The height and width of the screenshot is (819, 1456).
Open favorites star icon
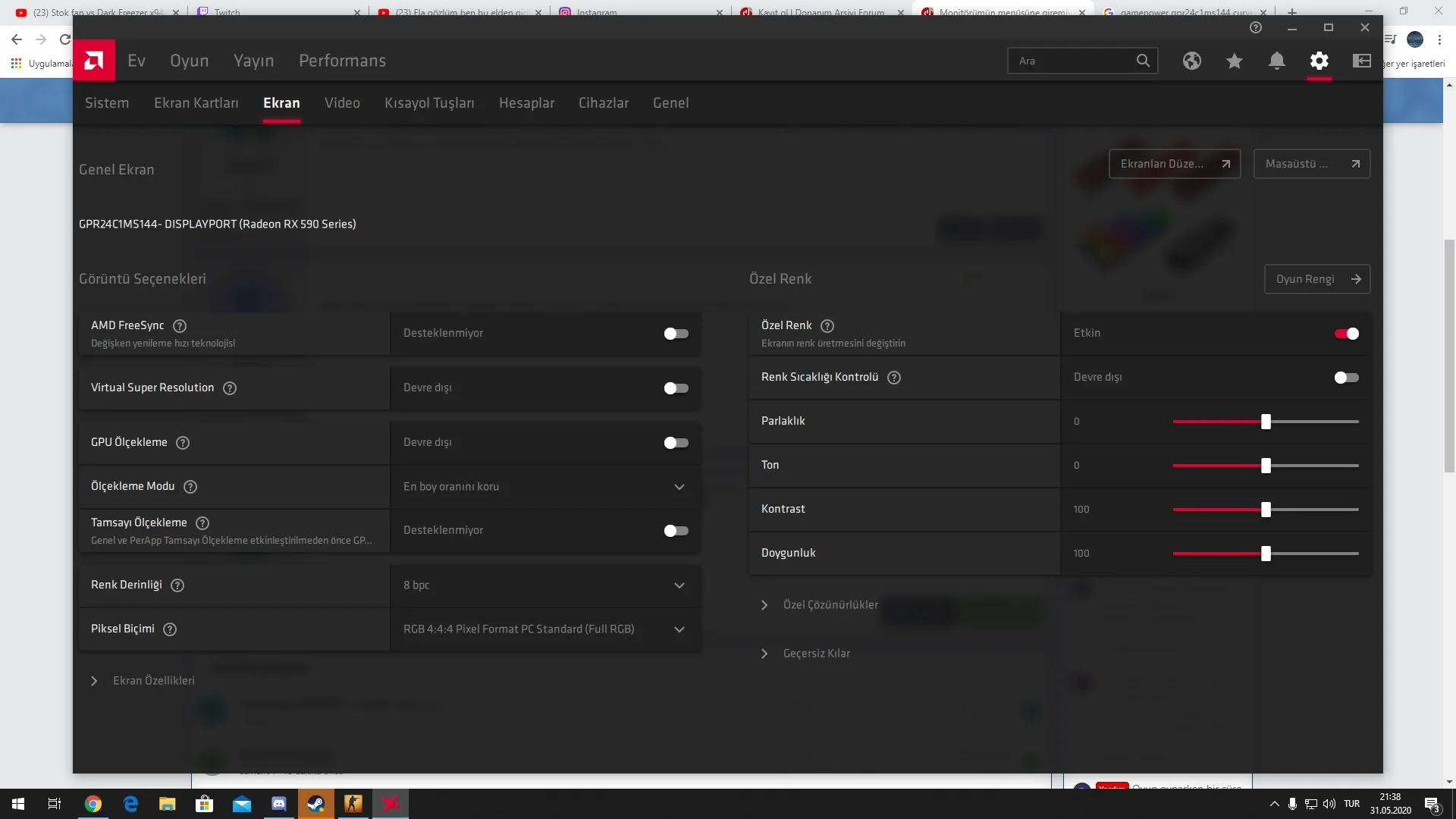(x=1234, y=61)
